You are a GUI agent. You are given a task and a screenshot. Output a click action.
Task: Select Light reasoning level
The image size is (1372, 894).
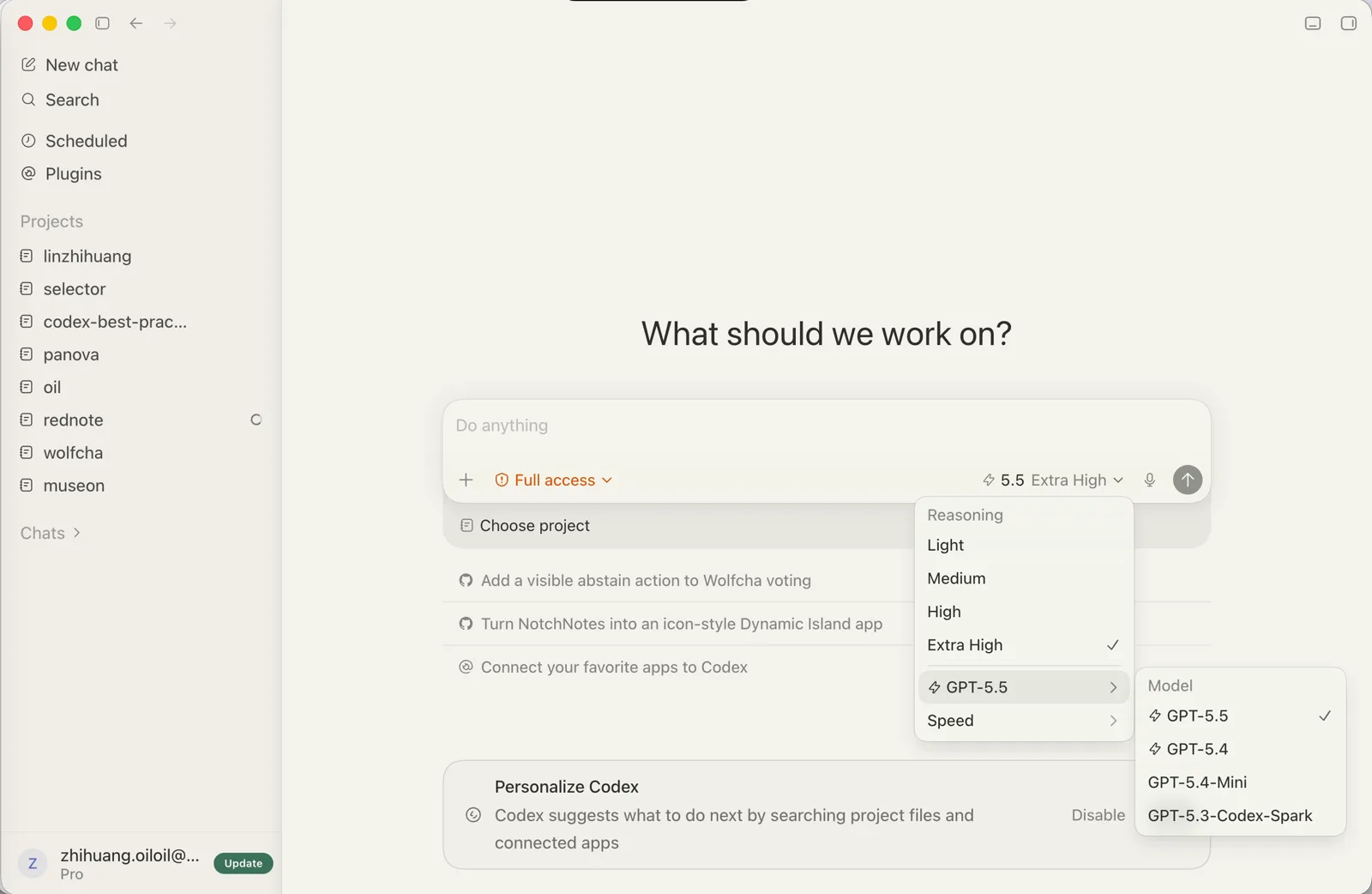tap(1024, 546)
